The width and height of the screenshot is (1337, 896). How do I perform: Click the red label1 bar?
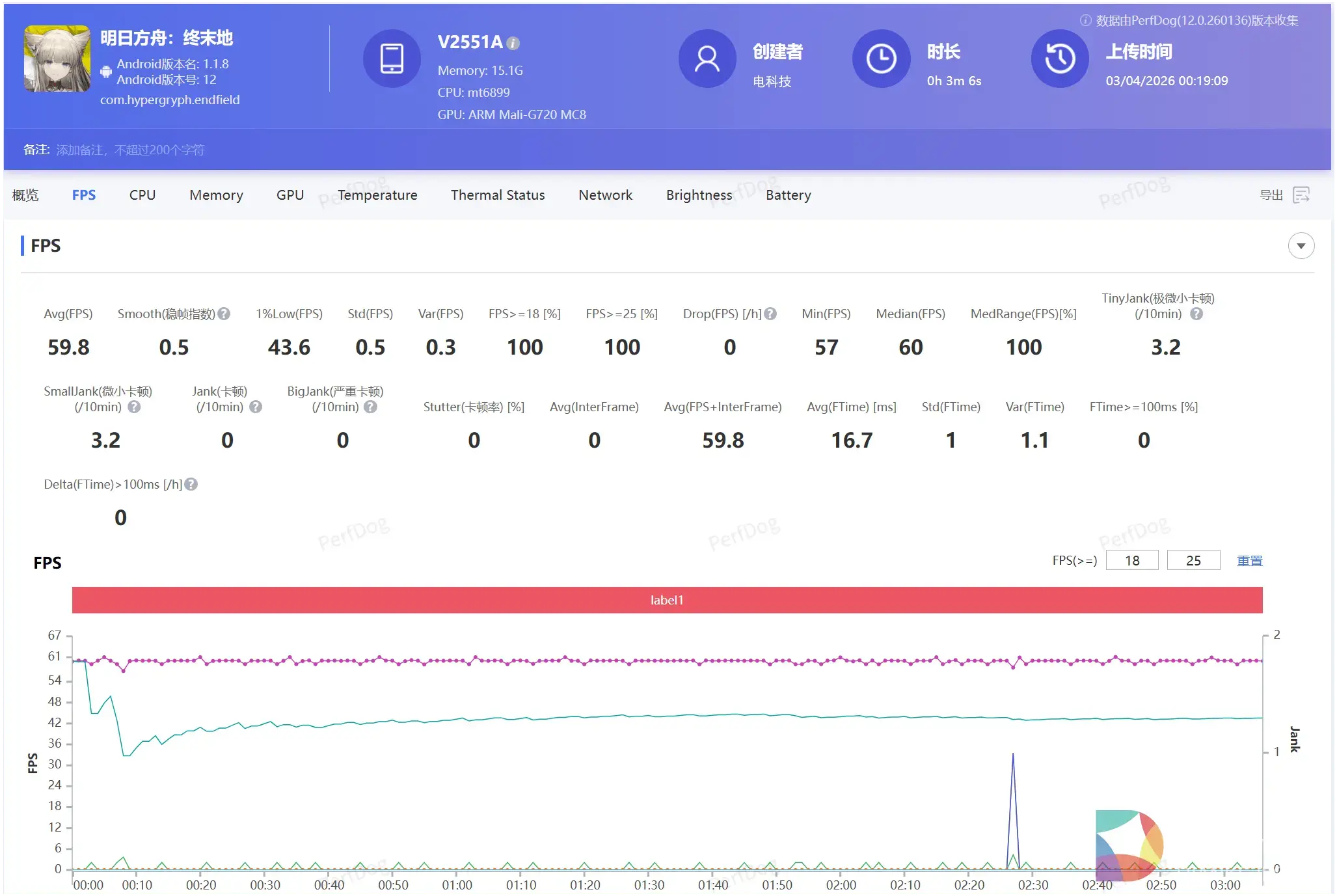pos(667,600)
